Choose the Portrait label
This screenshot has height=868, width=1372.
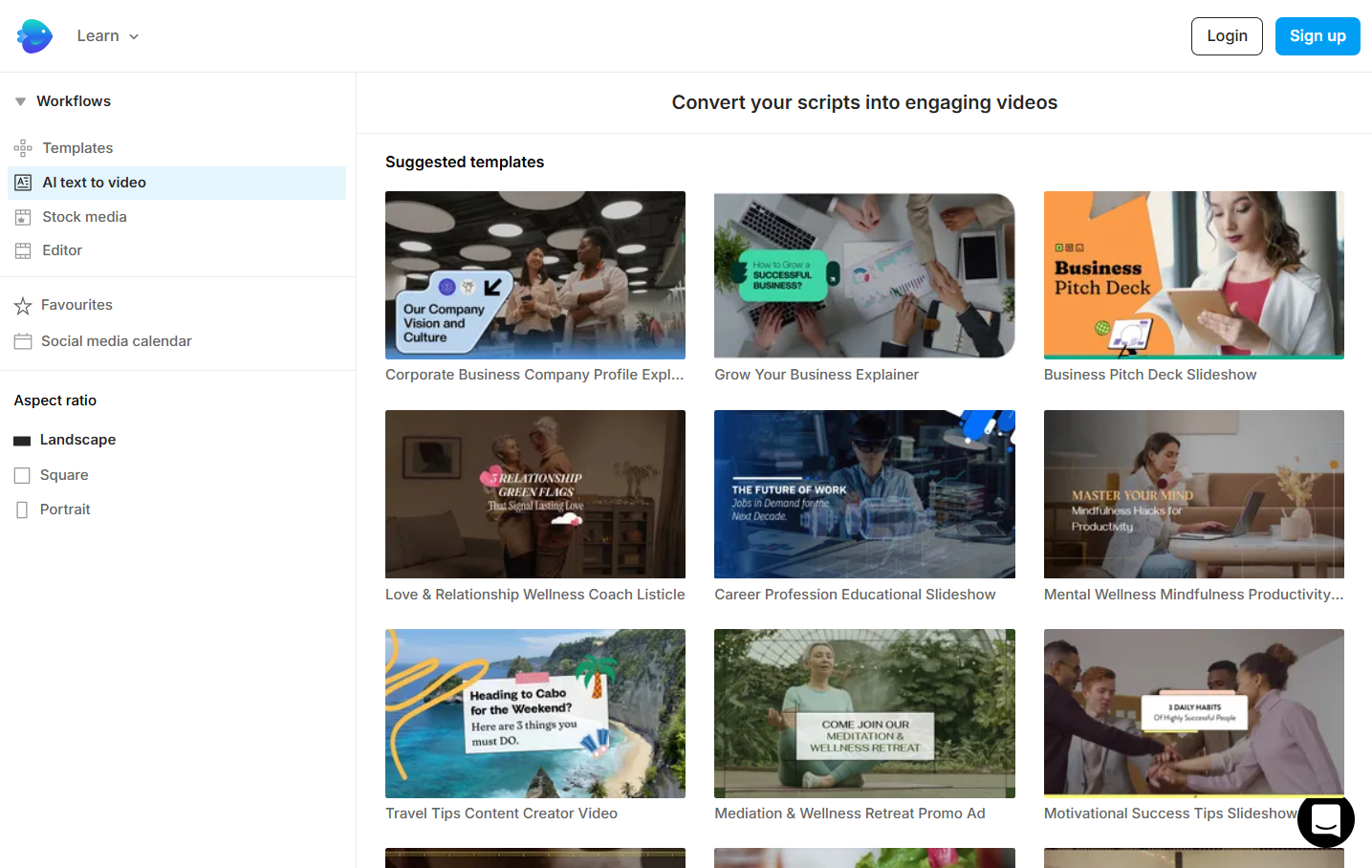(x=65, y=510)
